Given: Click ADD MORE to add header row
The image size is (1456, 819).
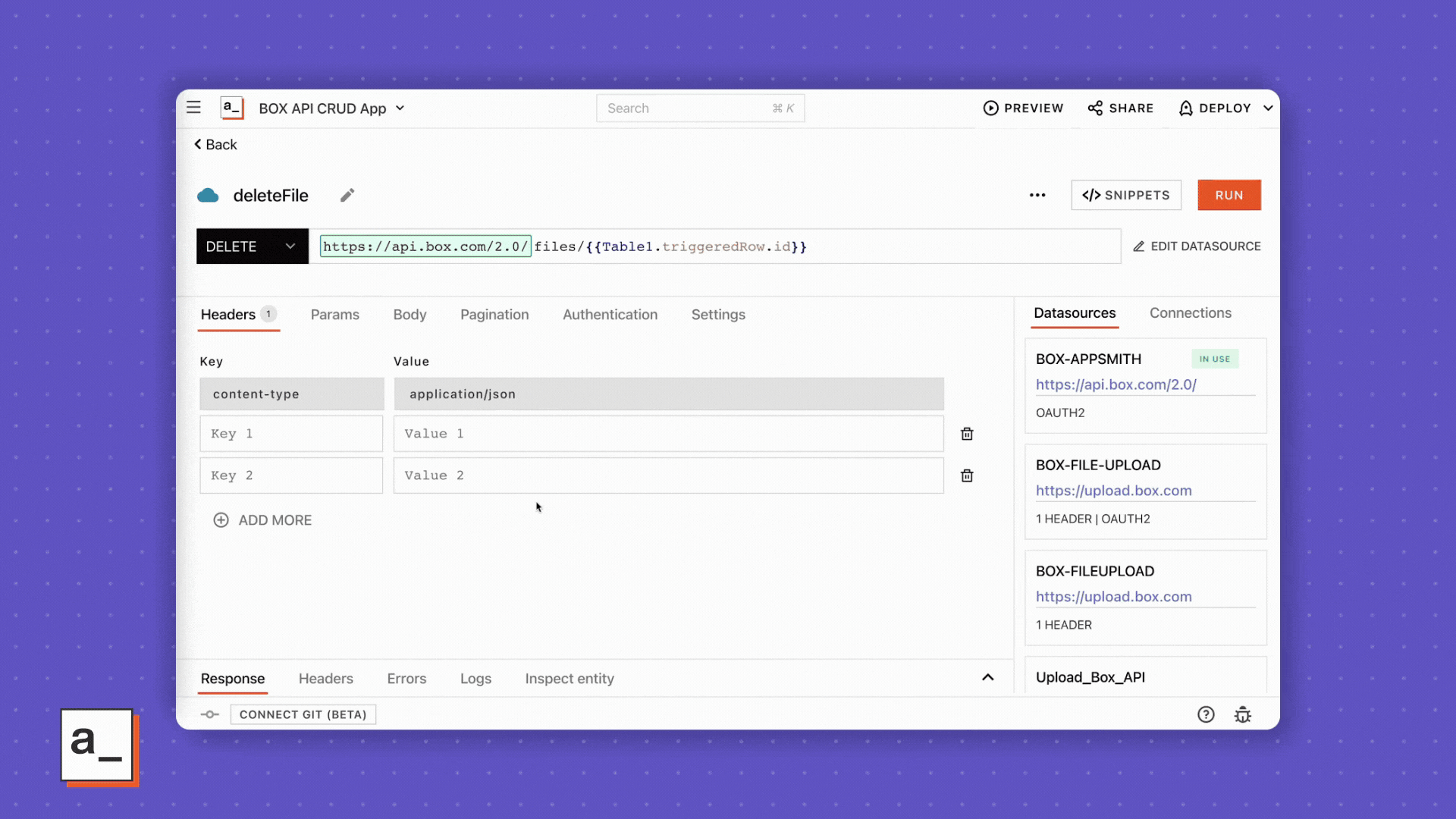Looking at the screenshot, I should coord(262,520).
